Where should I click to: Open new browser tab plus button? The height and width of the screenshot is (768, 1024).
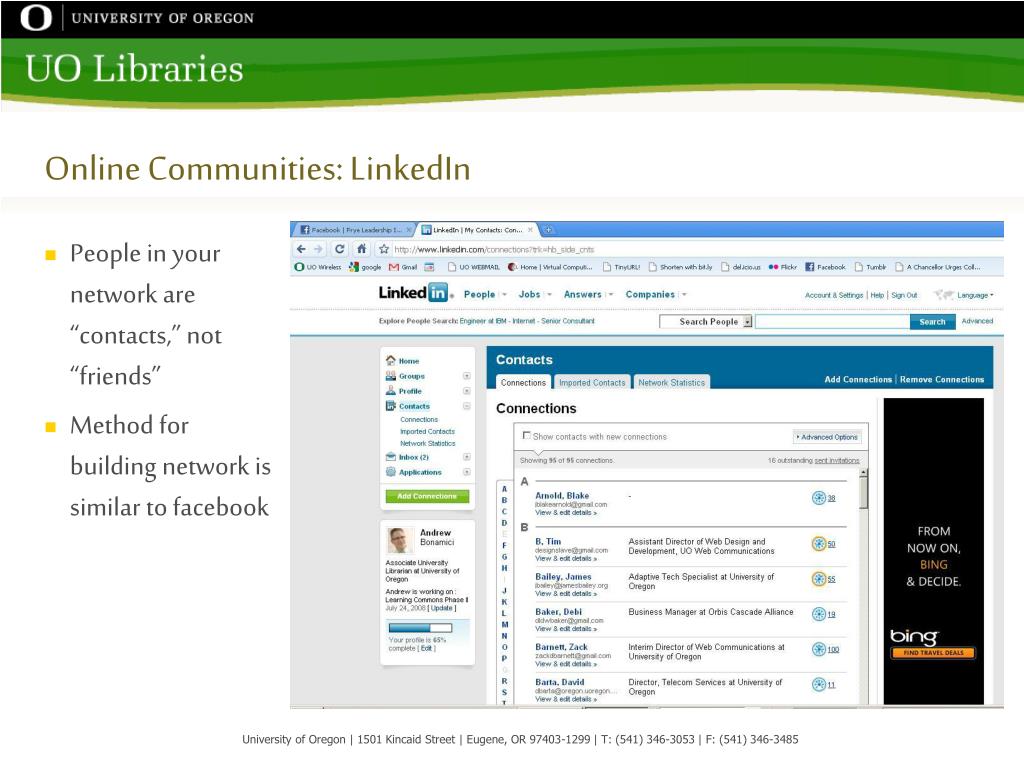[549, 230]
